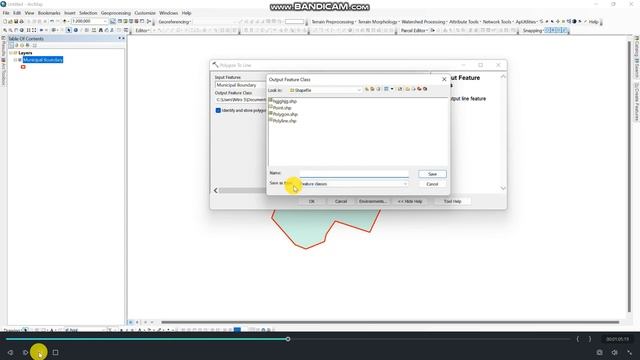This screenshot has height=360, width=640.
Task: Open Watershed Processing dropdown menu
Action: (424, 22)
